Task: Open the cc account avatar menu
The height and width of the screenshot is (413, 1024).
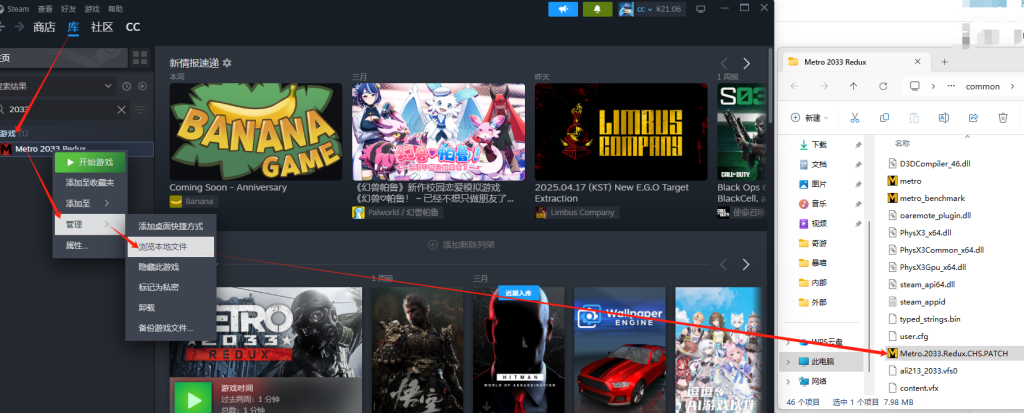Action: (626, 8)
